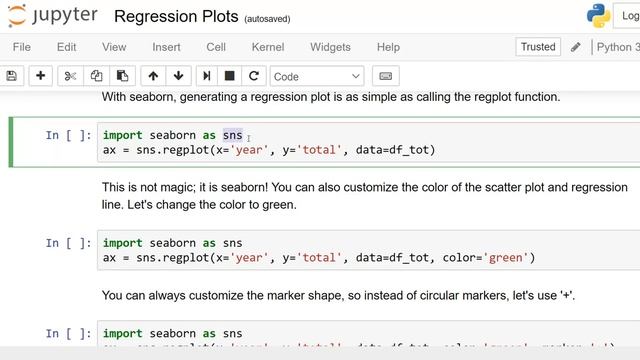Click the highlighted 'sns' word in first cell
Image resolution: width=640 pixels, height=360 pixels.
pyautogui.click(x=233, y=135)
